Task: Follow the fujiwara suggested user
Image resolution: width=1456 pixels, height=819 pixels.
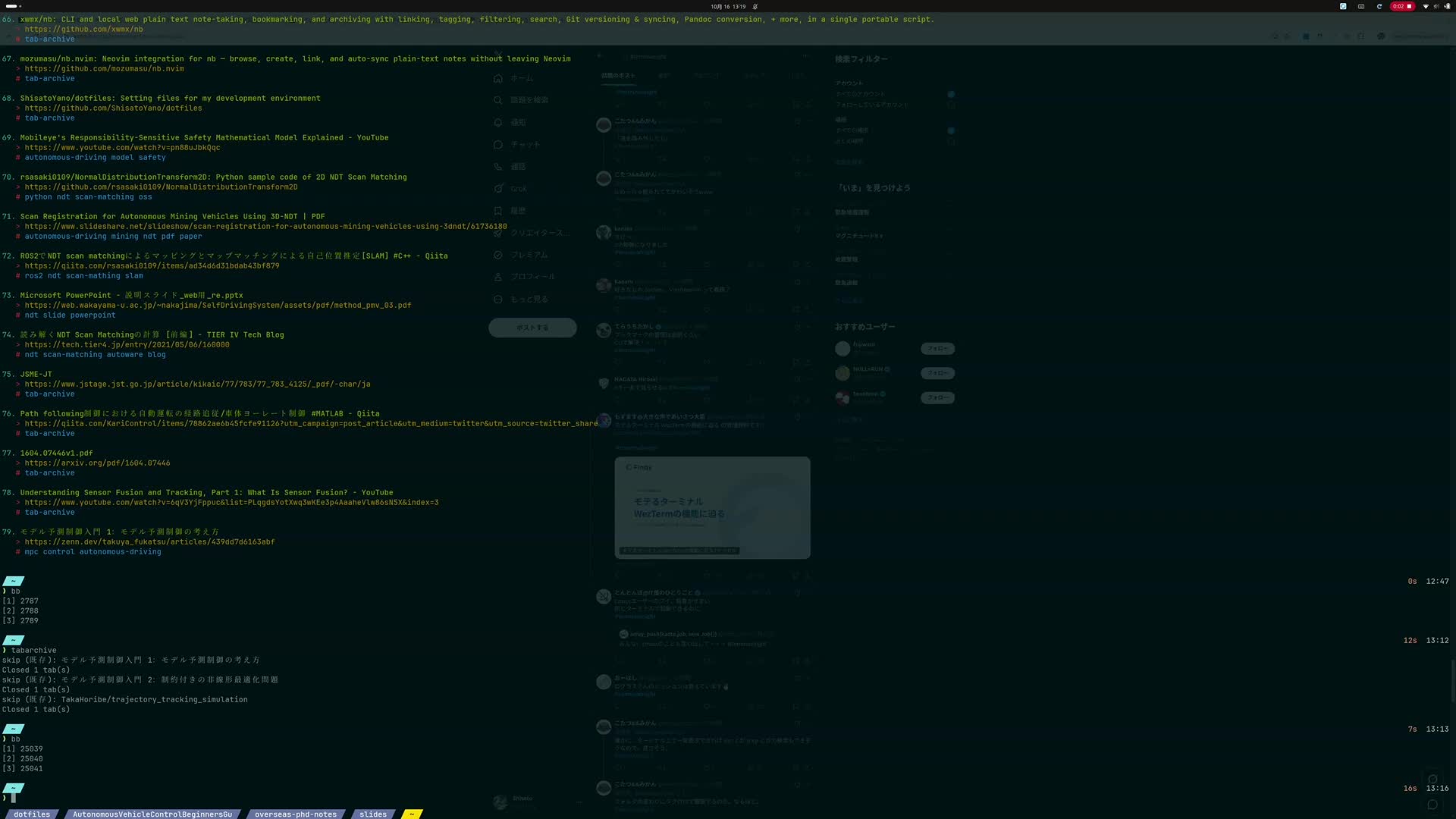Action: (937, 349)
